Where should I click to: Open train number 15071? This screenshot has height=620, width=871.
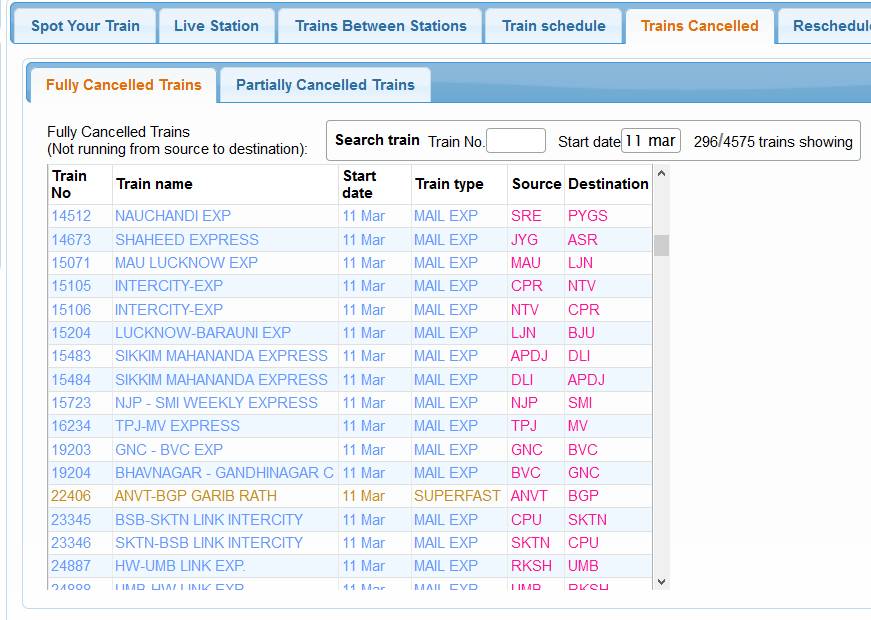(x=71, y=263)
